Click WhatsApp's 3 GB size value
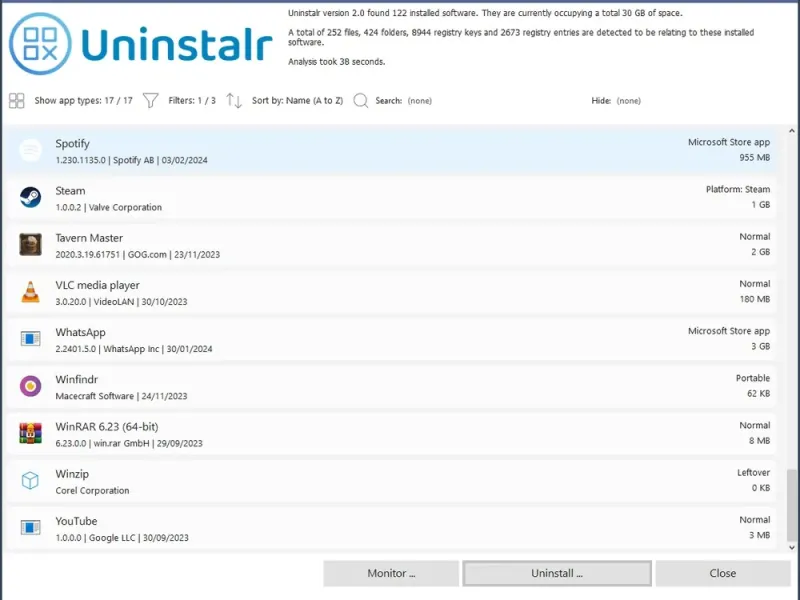The image size is (800, 600). click(760, 346)
